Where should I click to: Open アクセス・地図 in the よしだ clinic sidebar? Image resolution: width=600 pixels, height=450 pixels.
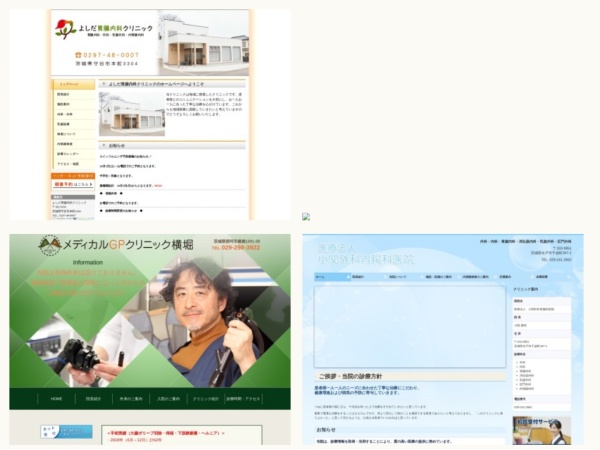pyautogui.click(x=73, y=164)
